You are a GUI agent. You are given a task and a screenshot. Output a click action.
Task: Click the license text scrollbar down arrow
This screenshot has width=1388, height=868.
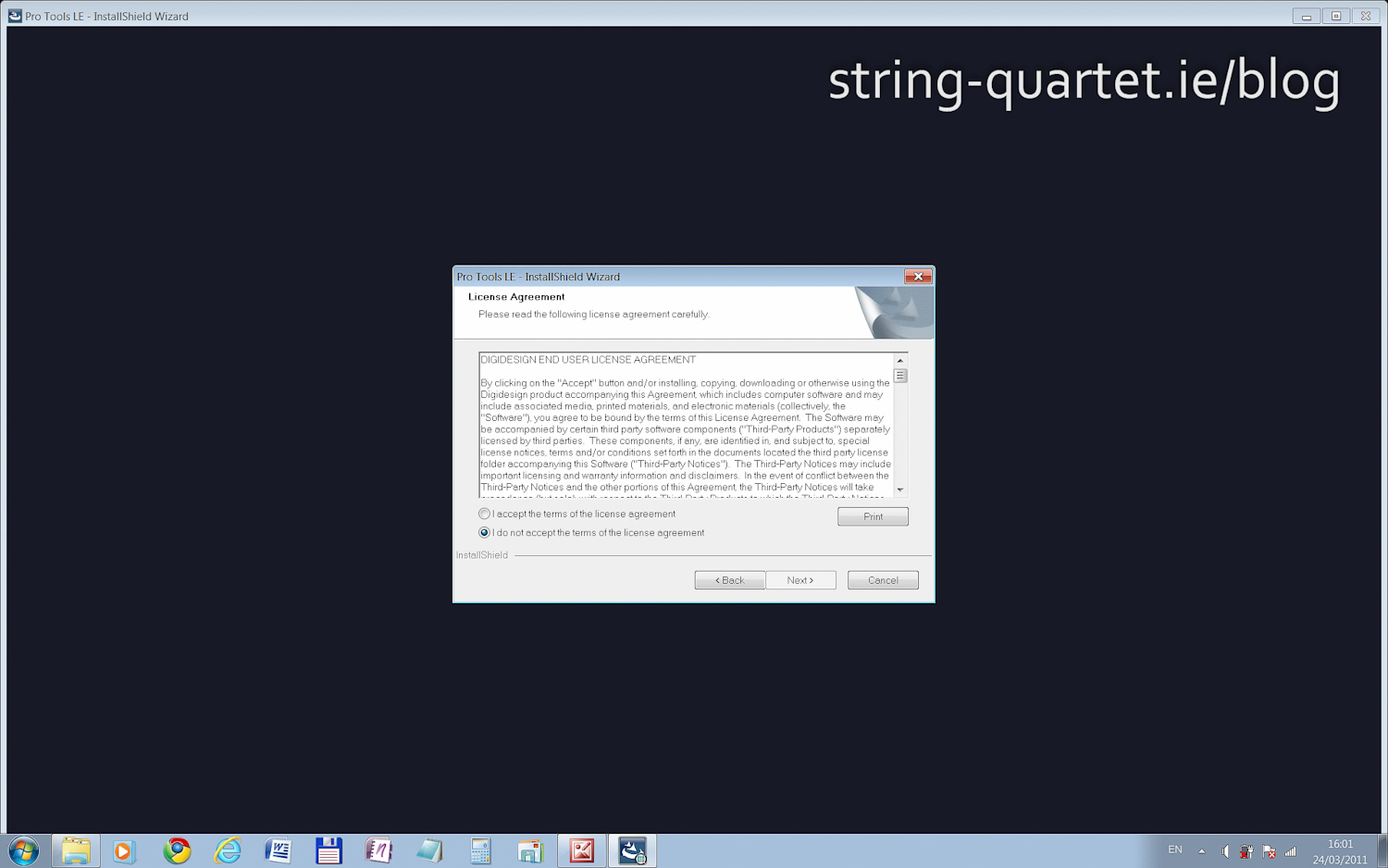click(x=899, y=490)
